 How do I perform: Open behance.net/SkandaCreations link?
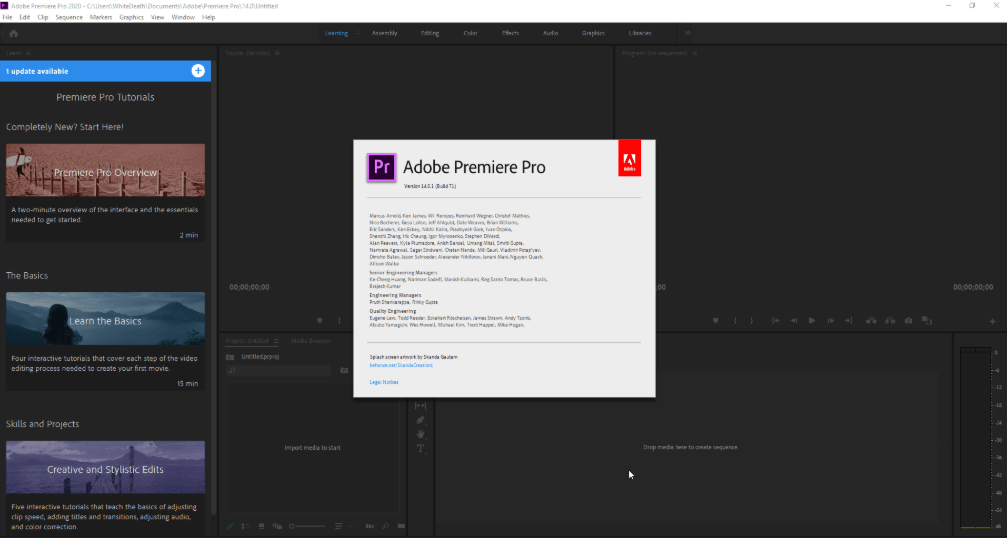[x=401, y=365]
